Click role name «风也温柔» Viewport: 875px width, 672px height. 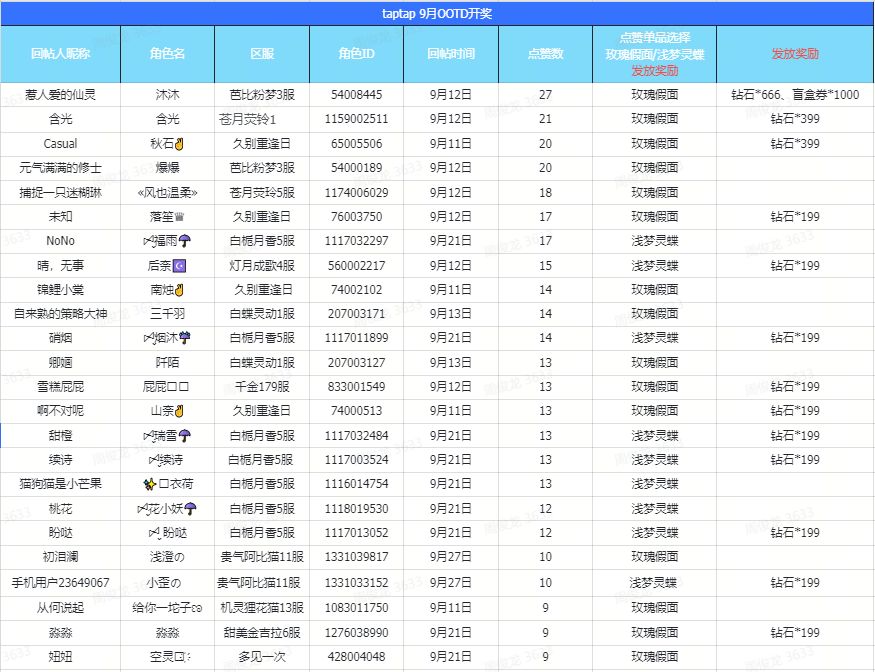click(167, 193)
